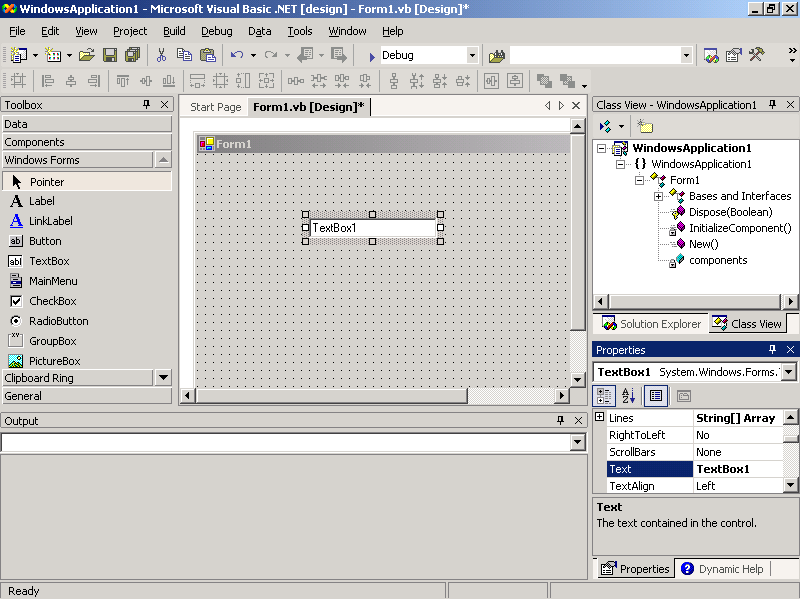
Task: Click the Save All icon
Action: (x=133, y=55)
